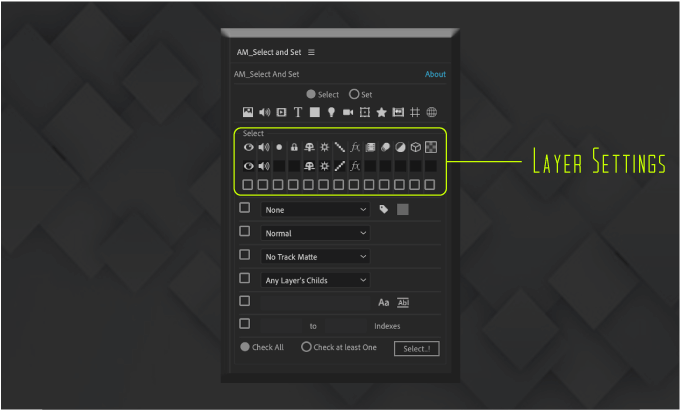
Task: Click the label tag icon next to None
Action: pyautogui.click(x=383, y=210)
